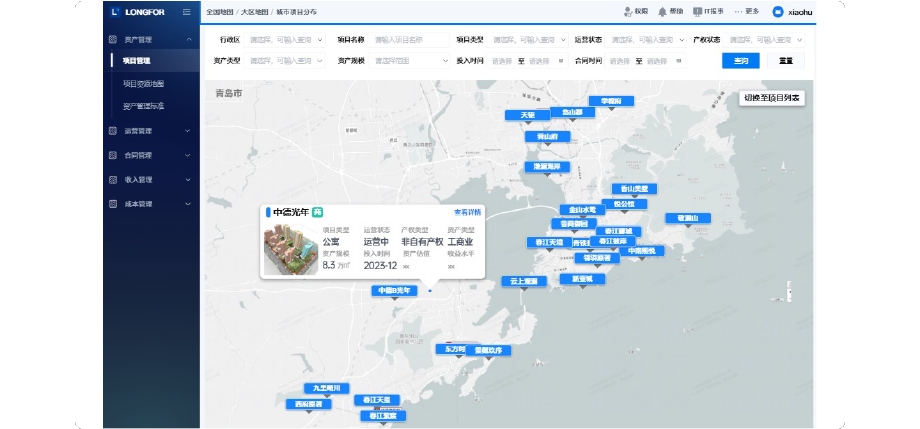The image size is (920, 429).
Task: Click the 更多 ellipsis icon
Action: click(738, 12)
